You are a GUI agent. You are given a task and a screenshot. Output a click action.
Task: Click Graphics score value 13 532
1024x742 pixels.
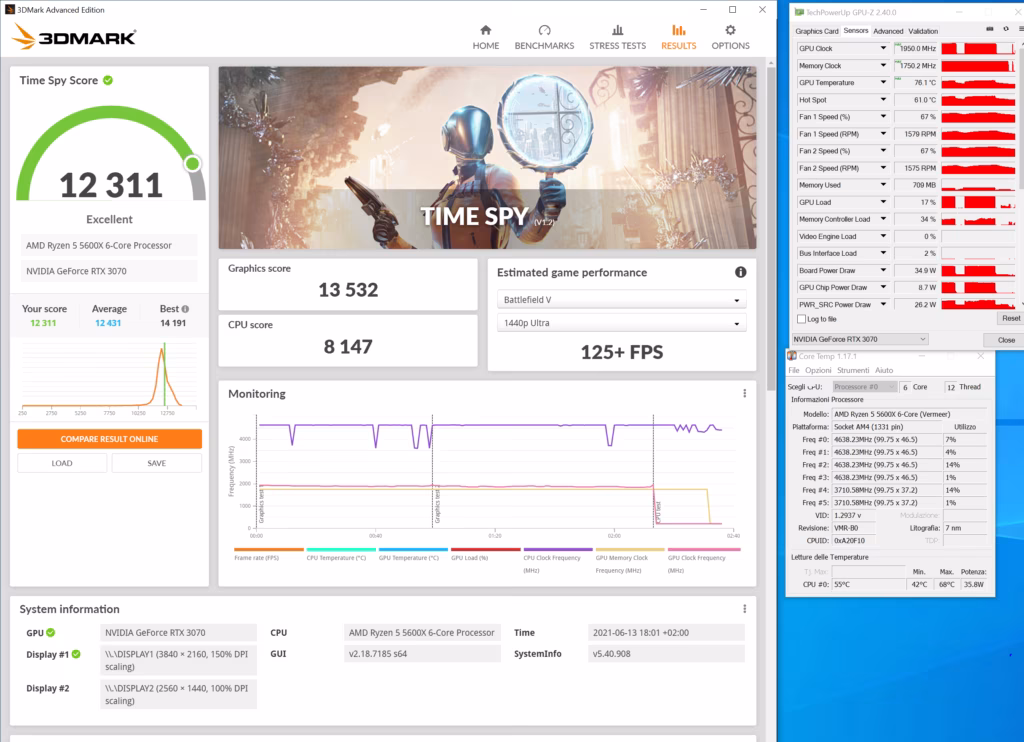348,289
